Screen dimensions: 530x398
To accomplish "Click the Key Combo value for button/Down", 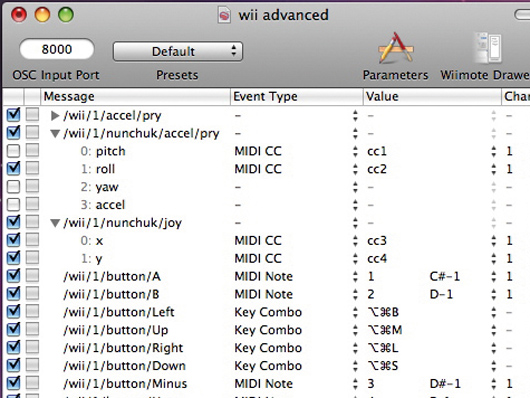I will tap(383, 366).
